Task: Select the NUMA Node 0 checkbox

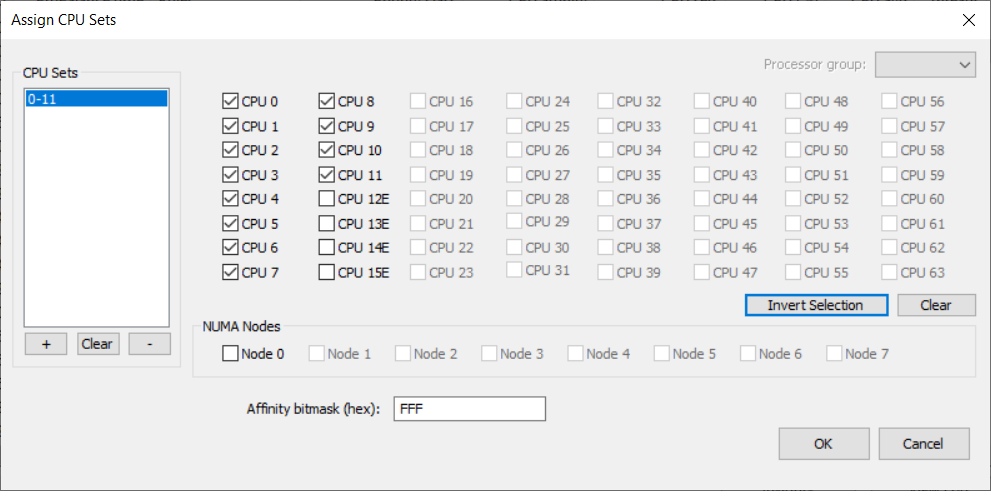Action: [x=231, y=353]
